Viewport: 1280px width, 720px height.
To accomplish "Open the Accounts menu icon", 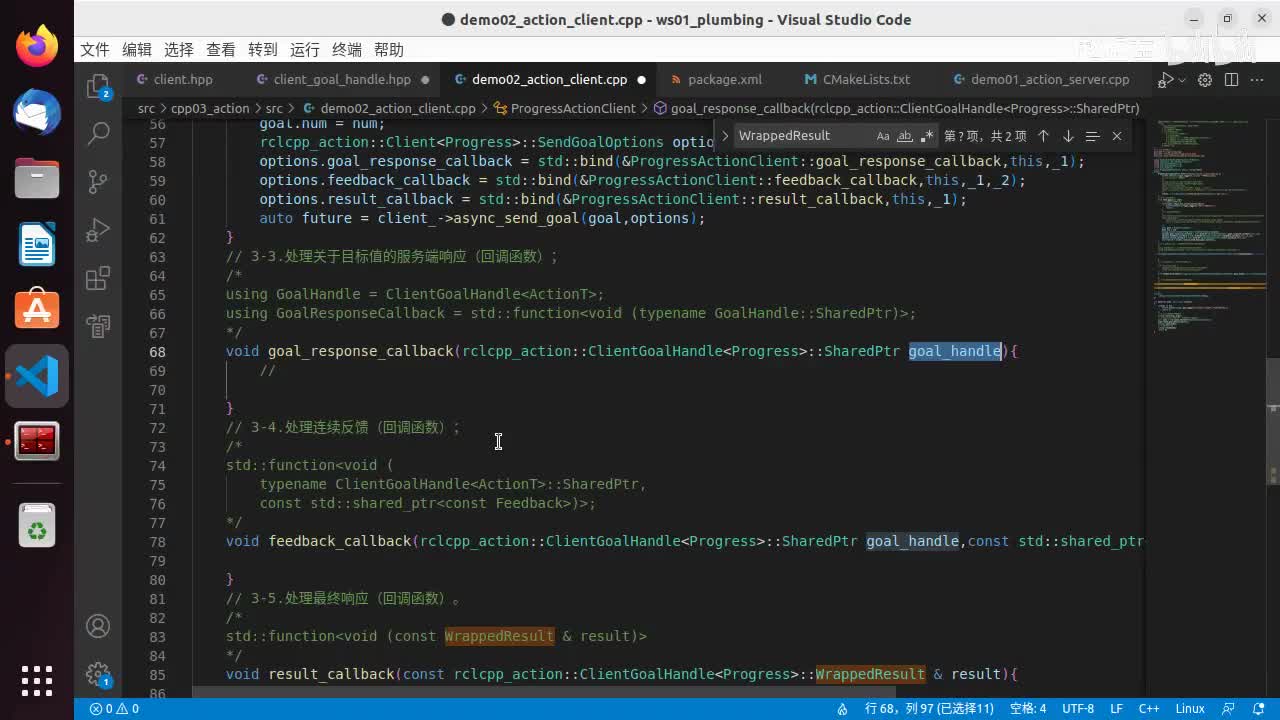I will tap(98, 626).
